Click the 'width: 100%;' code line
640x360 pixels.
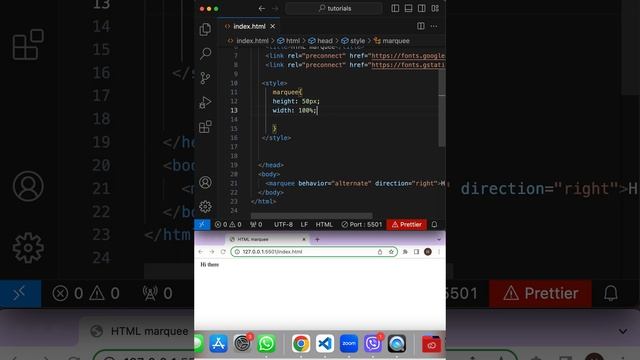tap(294, 111)
